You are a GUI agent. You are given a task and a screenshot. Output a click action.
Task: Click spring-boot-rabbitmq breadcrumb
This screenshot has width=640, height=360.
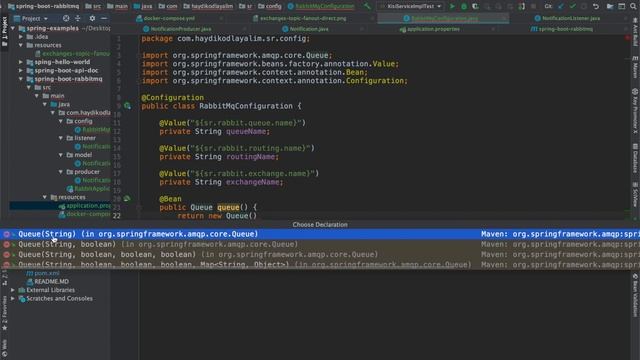tap(44, 6)
